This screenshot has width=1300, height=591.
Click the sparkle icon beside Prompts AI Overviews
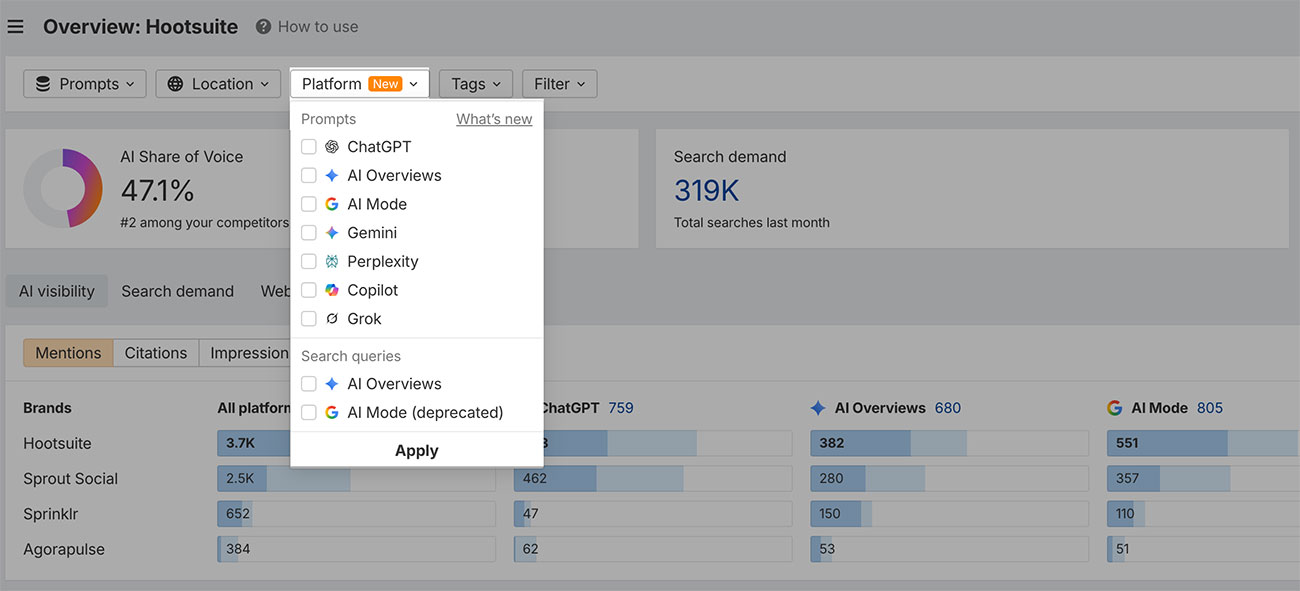(332, 176)
